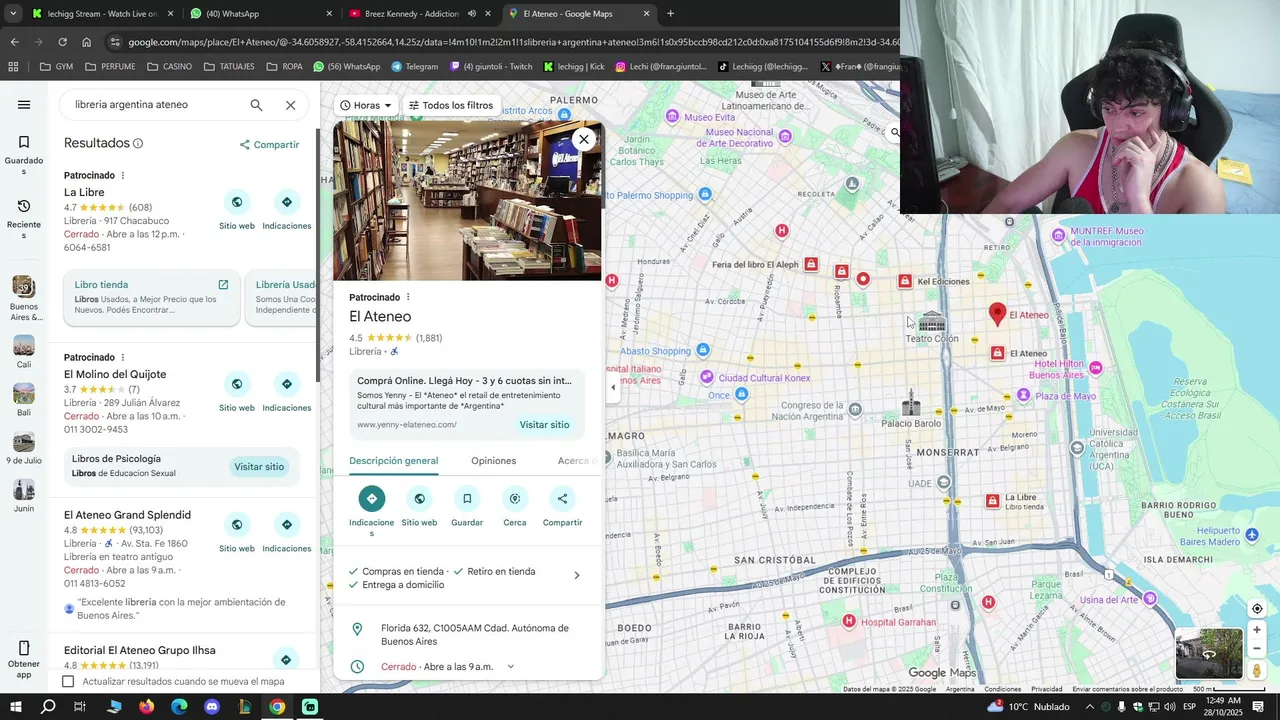
Task: Expand the service options chevron row
Action: click(576, 576)
